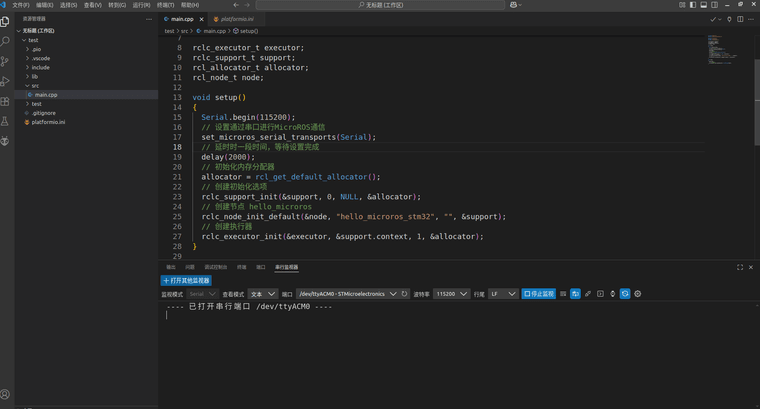The width and height of the screenshot is (760, 409).
Task: Click the setup() breadcrumb item
Action: tap(246, 31)
